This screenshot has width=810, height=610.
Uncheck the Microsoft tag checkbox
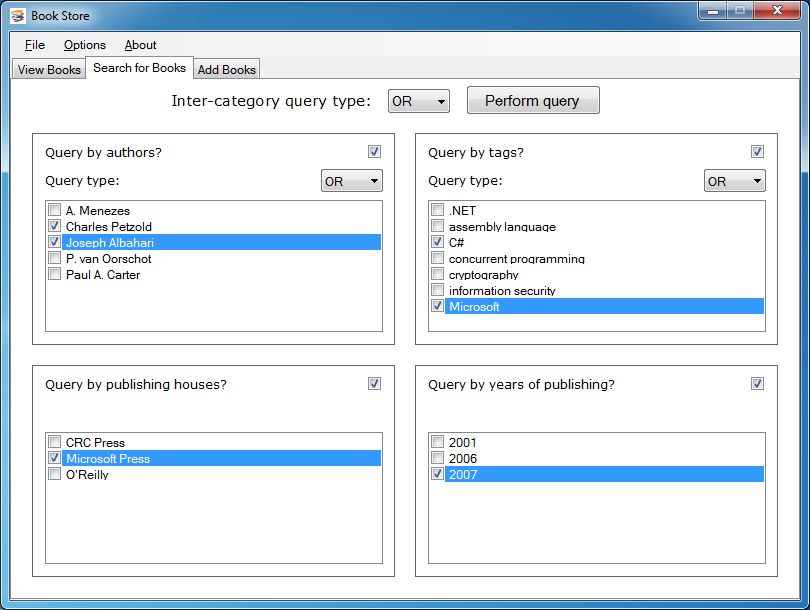(438, 306)
